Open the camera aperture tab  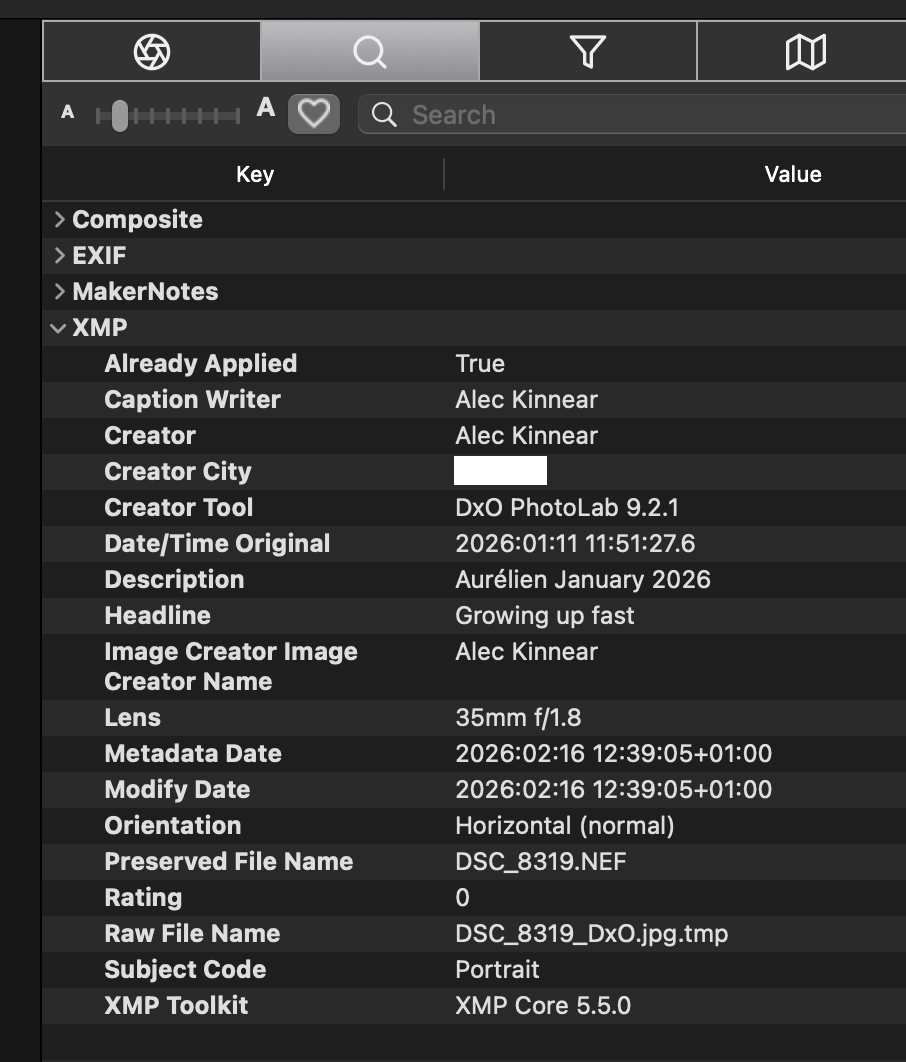tap(152, 51)
